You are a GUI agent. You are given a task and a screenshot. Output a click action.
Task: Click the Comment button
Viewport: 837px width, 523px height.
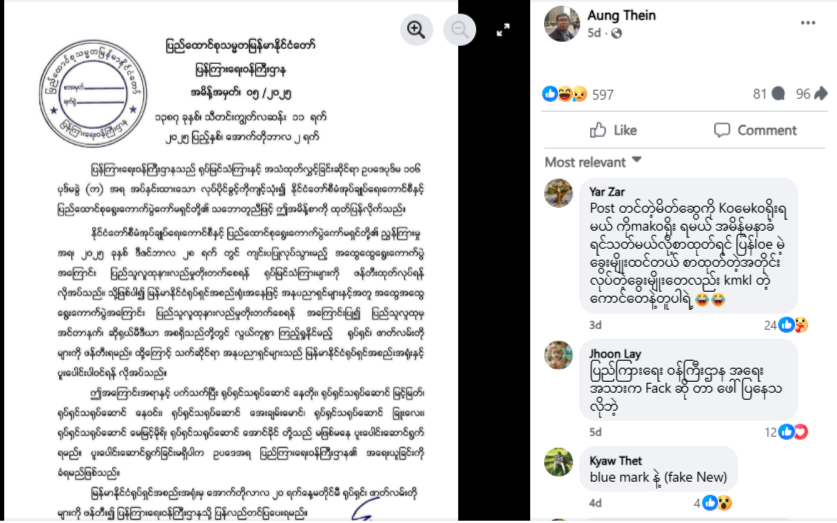point(755,130)
